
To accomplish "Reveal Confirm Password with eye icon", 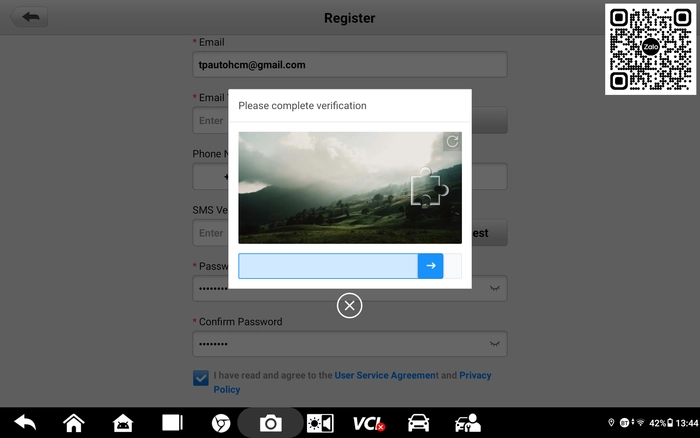I will click(495, 344).
